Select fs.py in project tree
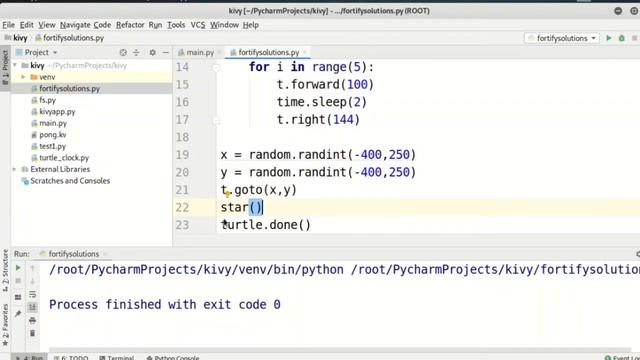The image size is (640, 360). point(47,100)
